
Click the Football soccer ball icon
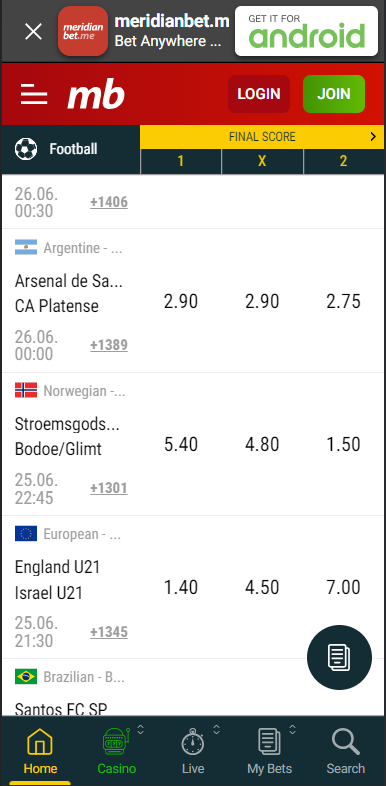(26, 149)
